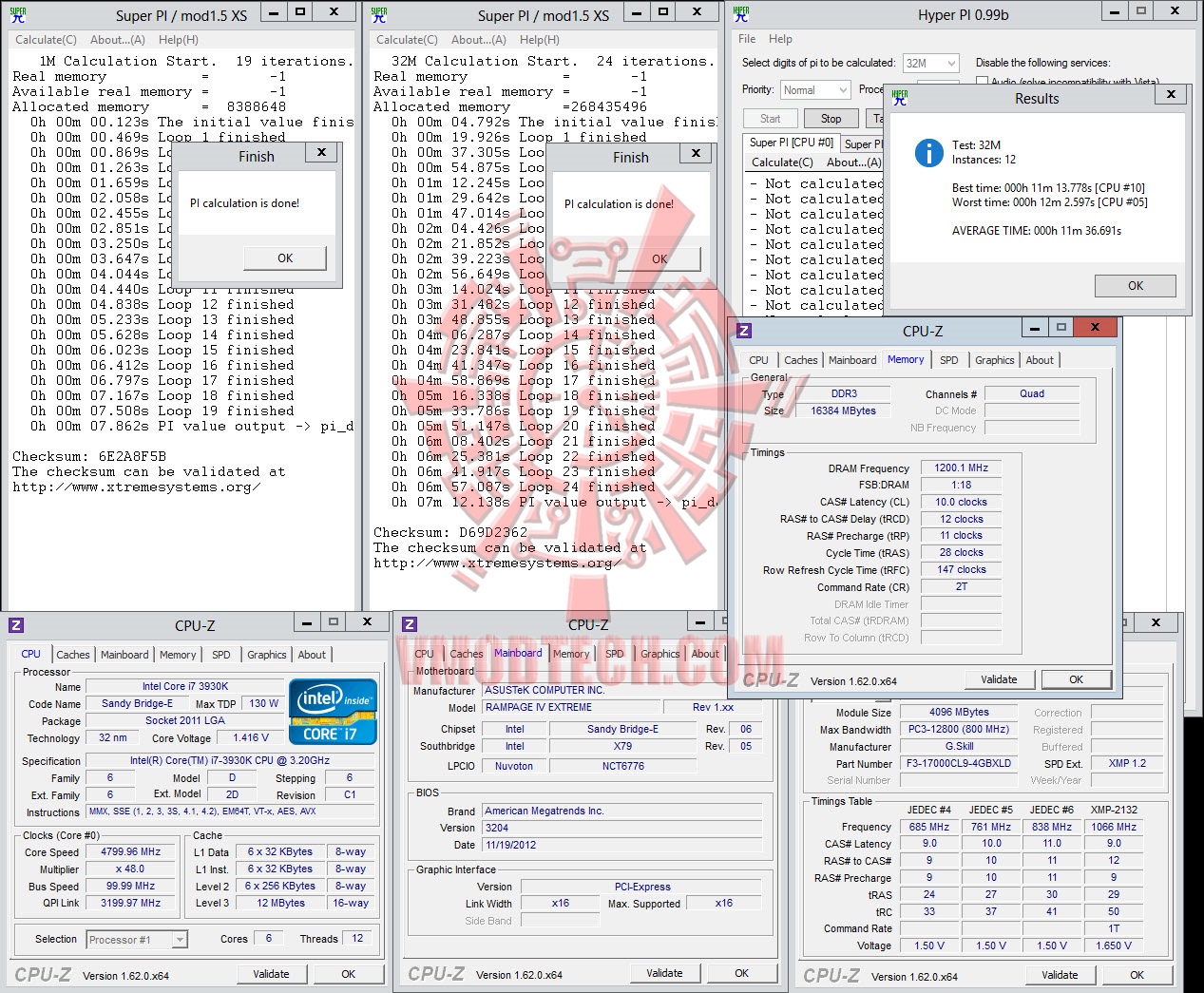The width and height of the screenshot is (1204, 993).
Task: Open About...(A) menu in the 1M Super PI window
Action: [118, 40]
